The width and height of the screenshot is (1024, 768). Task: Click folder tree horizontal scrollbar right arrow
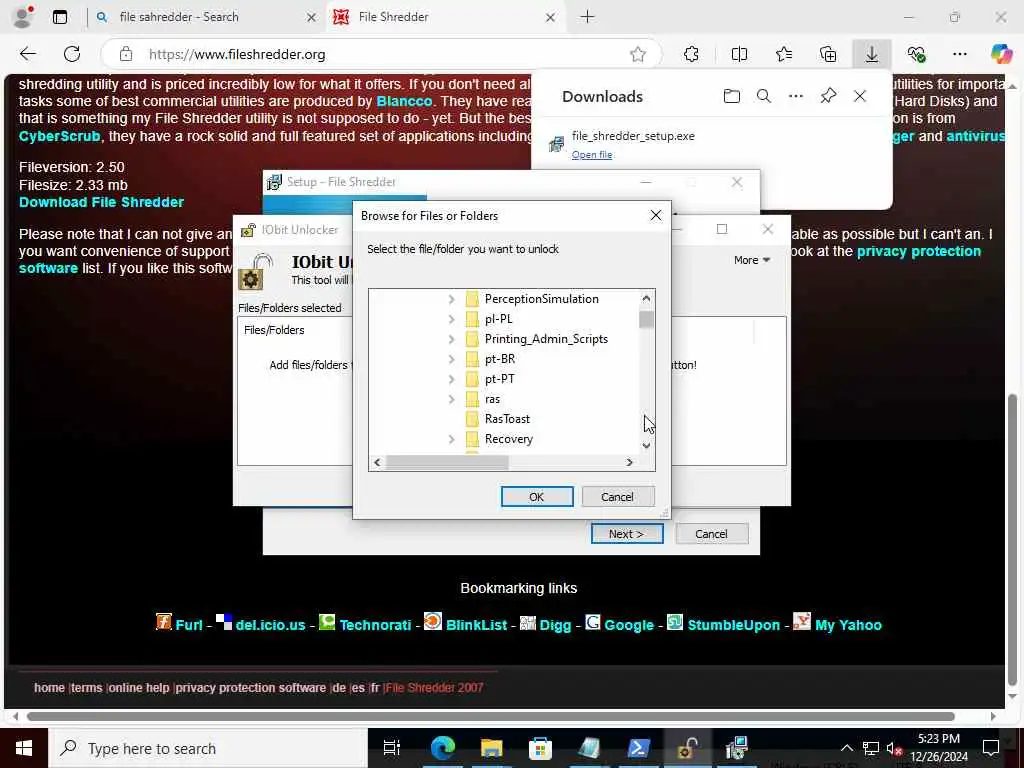[x=629, y=462]
